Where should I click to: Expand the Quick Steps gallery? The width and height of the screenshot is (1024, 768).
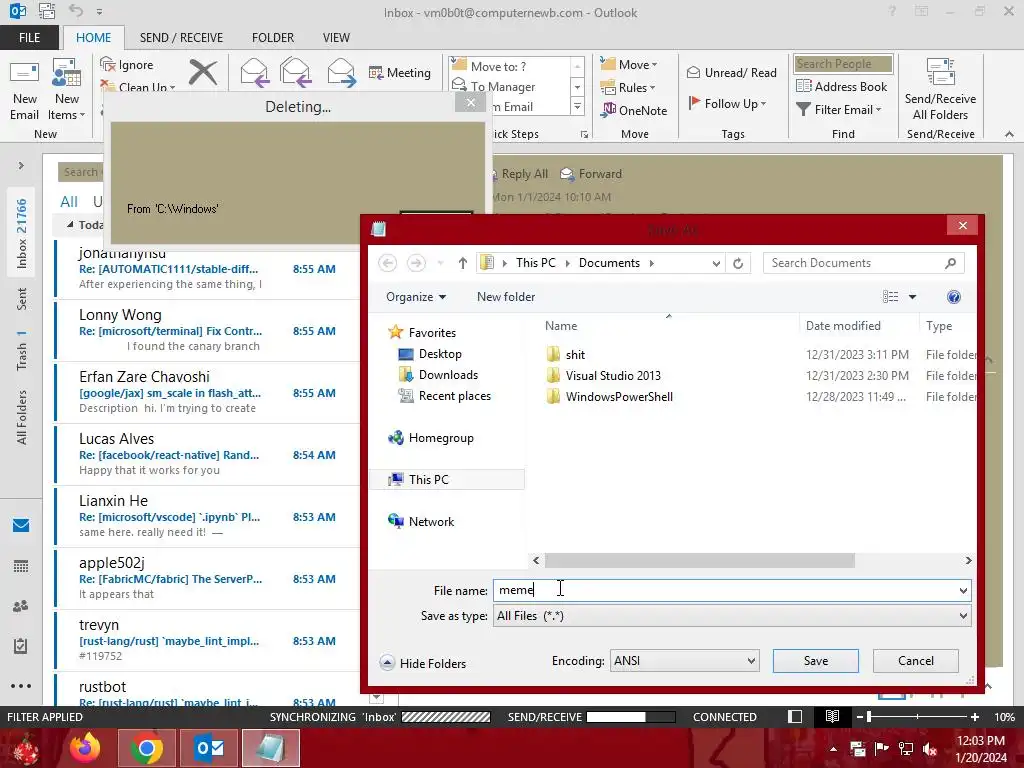pos(577,106)
